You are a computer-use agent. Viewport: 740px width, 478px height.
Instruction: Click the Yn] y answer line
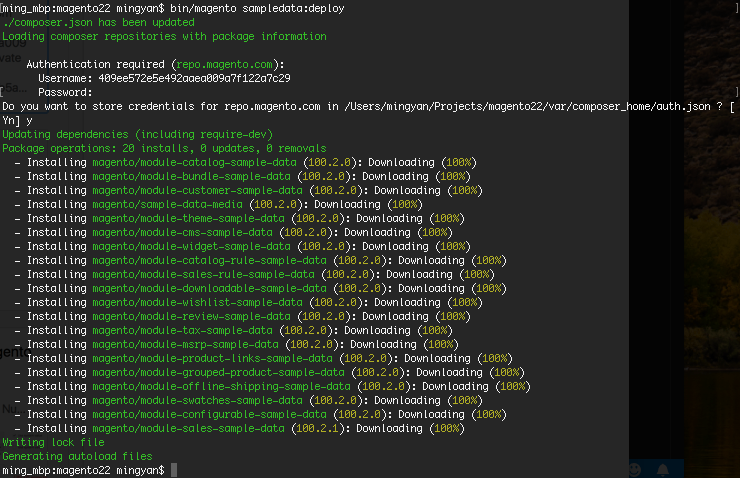(17, 120)
